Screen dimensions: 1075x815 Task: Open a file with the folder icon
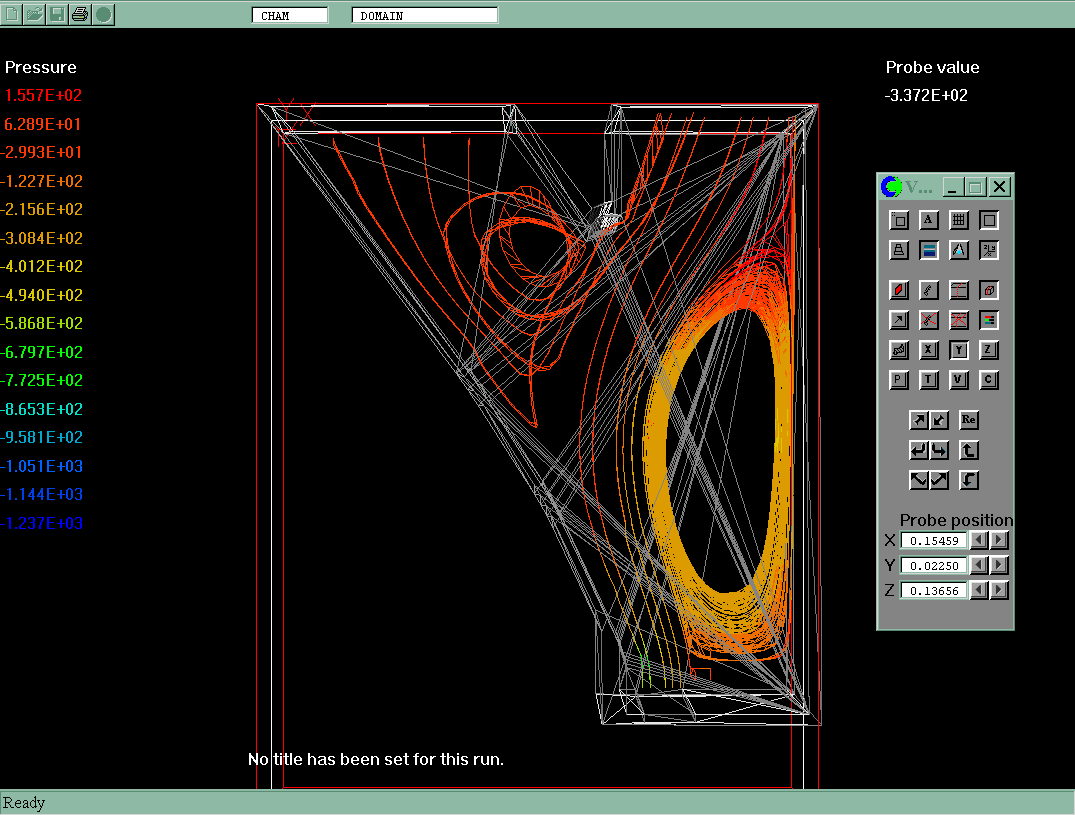(x=34, y=14)
